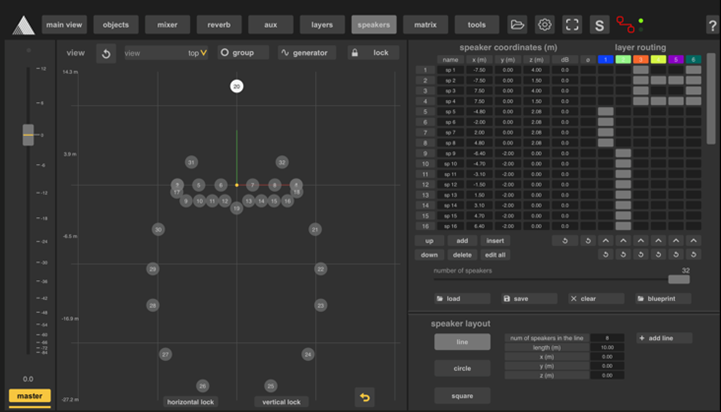Switch to the mixer tab
Screen dimensions: 721x412
point(167,24)
